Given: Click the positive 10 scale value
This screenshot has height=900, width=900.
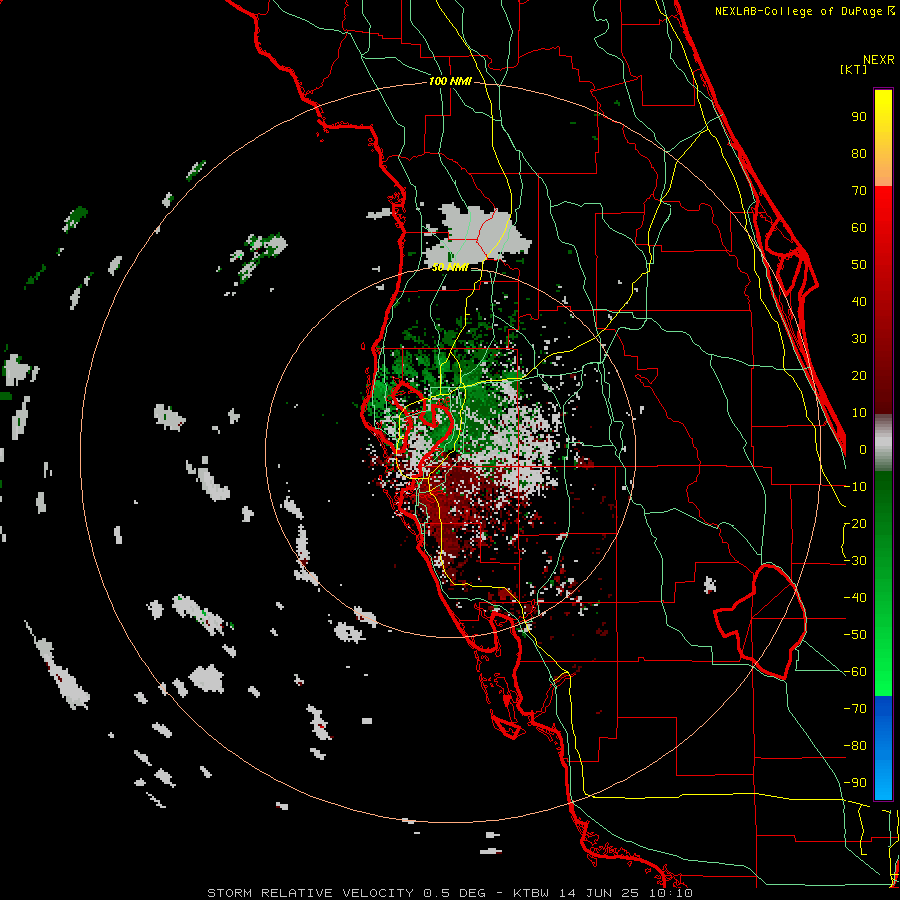Looking at the screenshot, I should [859, 413].
